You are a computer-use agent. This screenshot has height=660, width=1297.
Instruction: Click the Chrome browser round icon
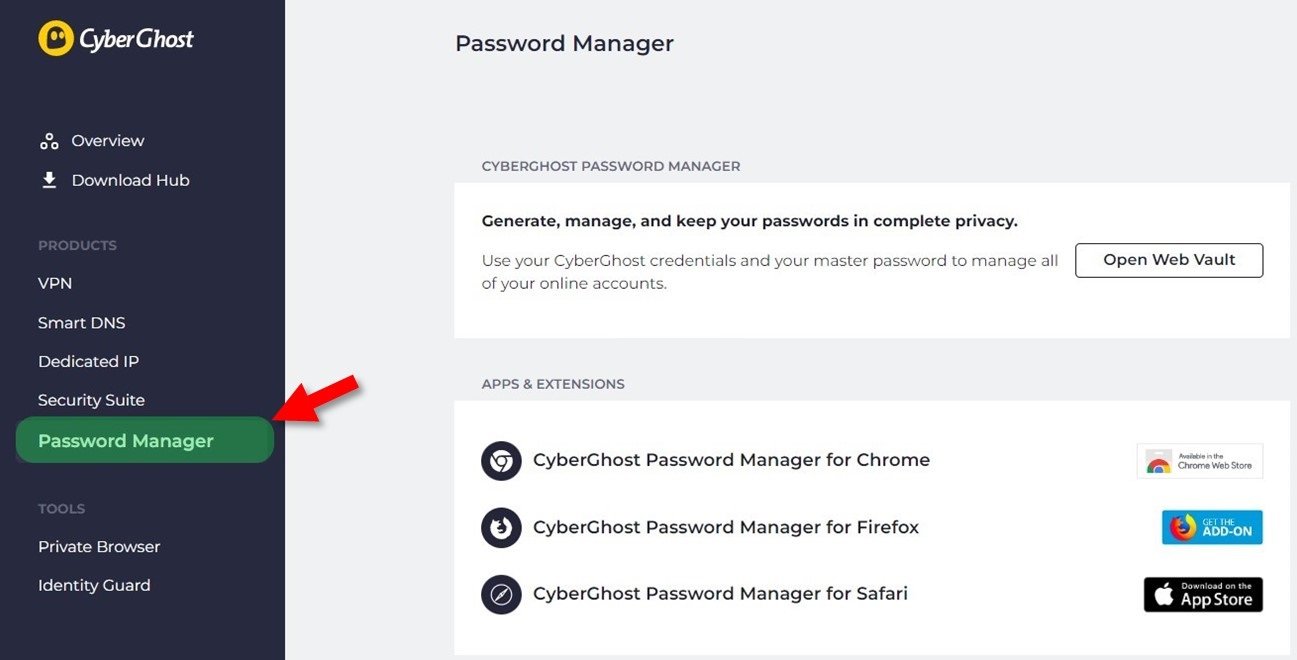501,461
